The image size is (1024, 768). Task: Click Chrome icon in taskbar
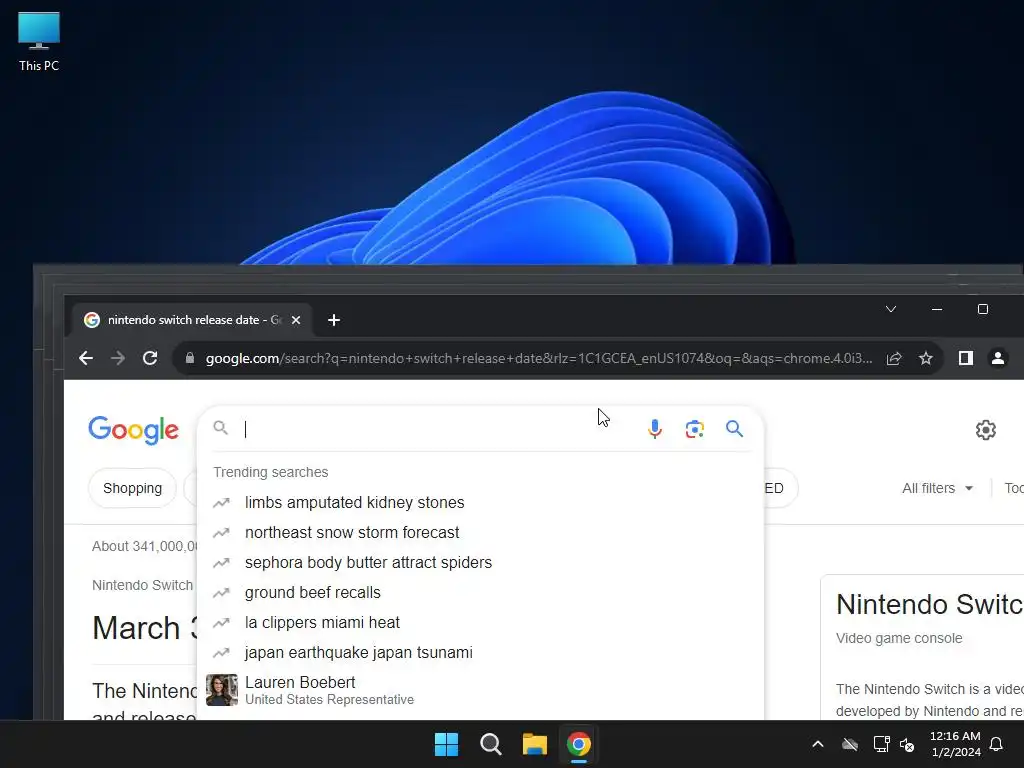point(579,744)
